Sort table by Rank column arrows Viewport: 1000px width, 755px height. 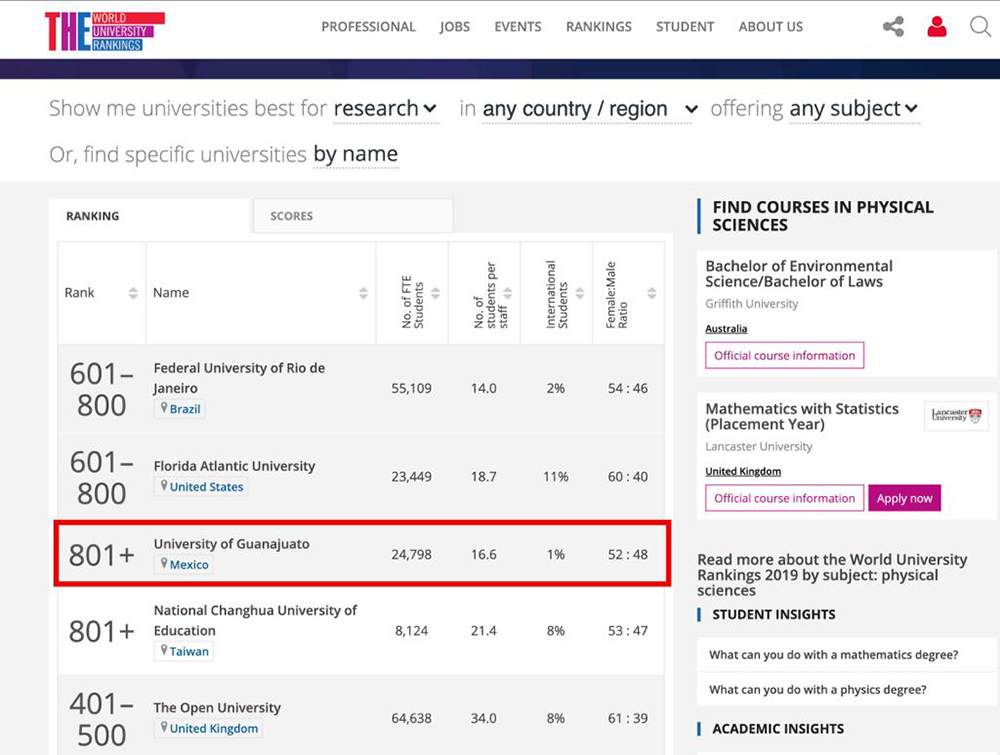(133, 293)
